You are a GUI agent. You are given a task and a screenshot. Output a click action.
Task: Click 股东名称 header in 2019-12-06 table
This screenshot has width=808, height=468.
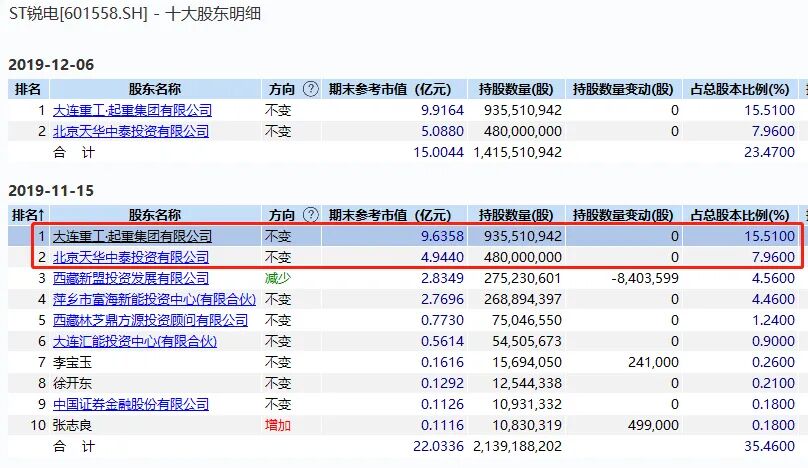155,89
